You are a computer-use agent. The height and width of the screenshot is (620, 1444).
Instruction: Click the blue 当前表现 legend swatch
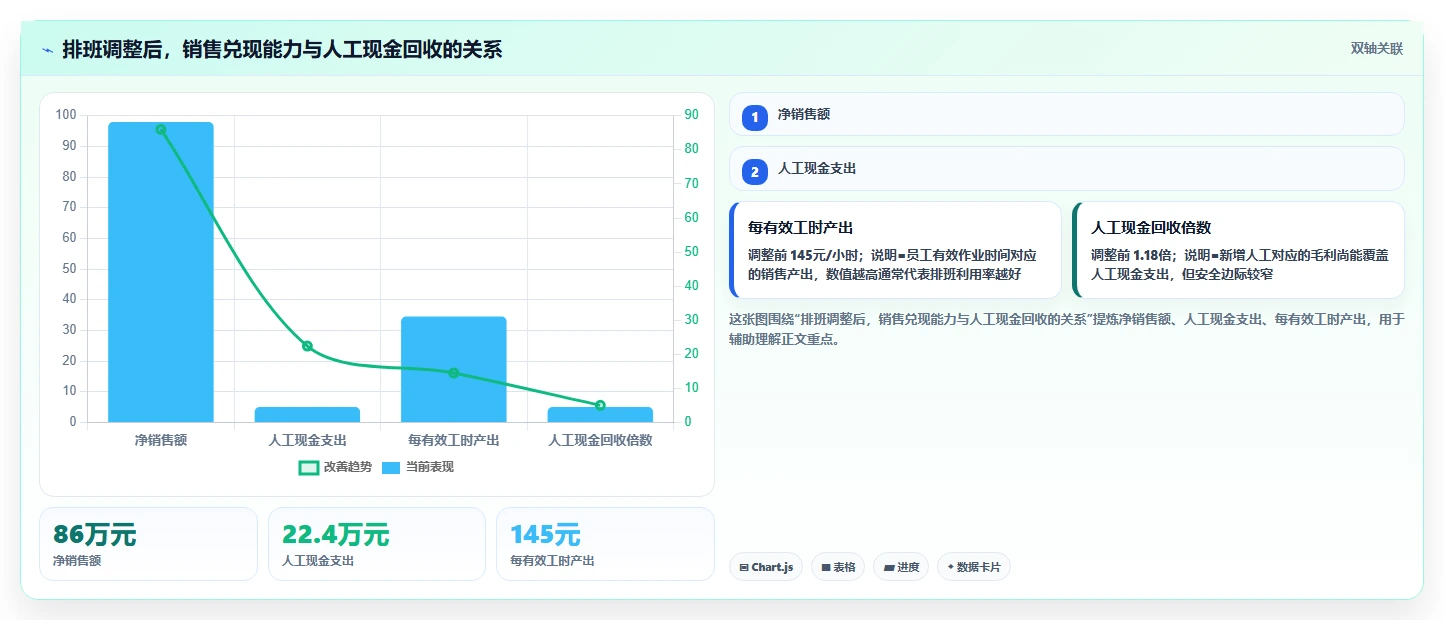coord(392,467)
